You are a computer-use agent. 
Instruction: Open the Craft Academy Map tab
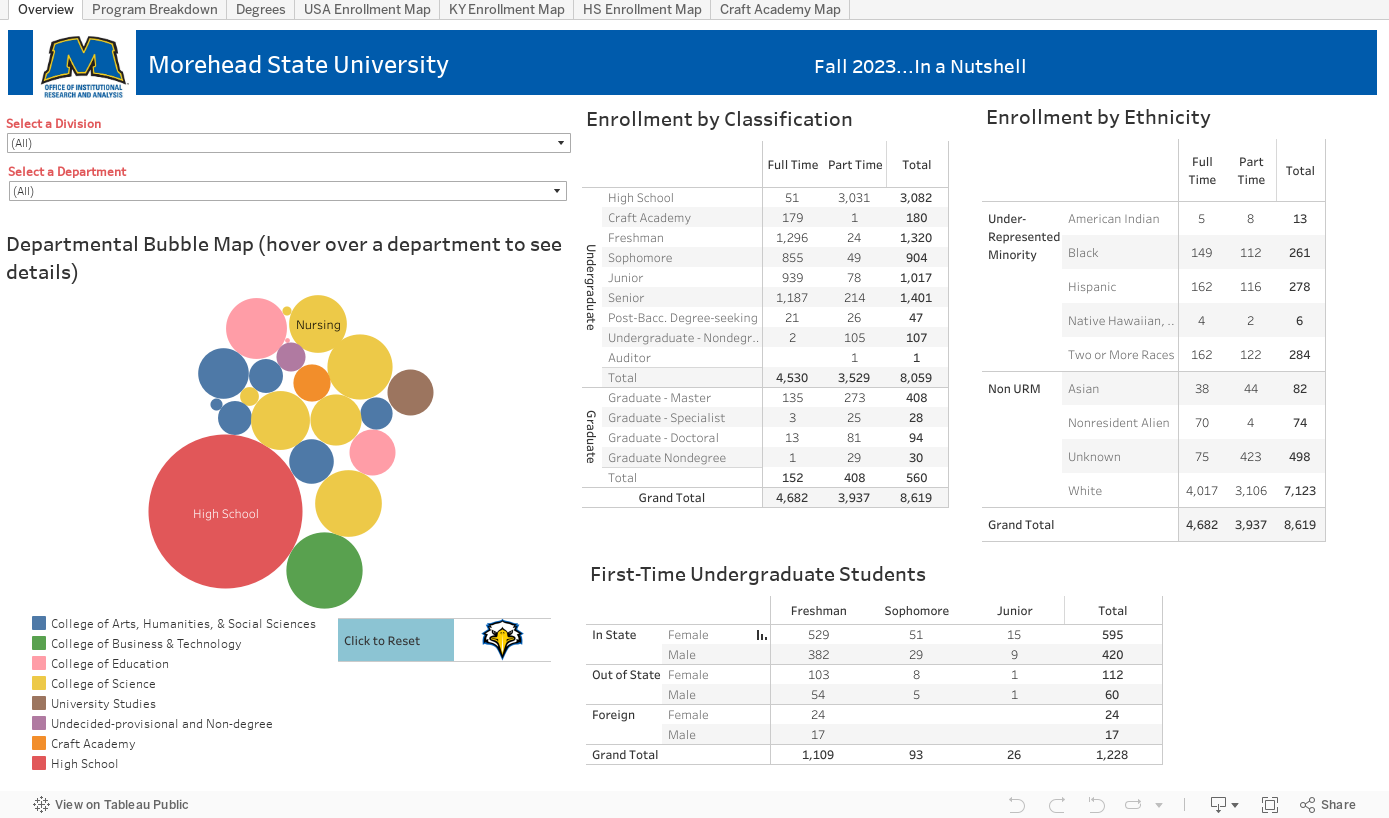(x=780, y=9)
